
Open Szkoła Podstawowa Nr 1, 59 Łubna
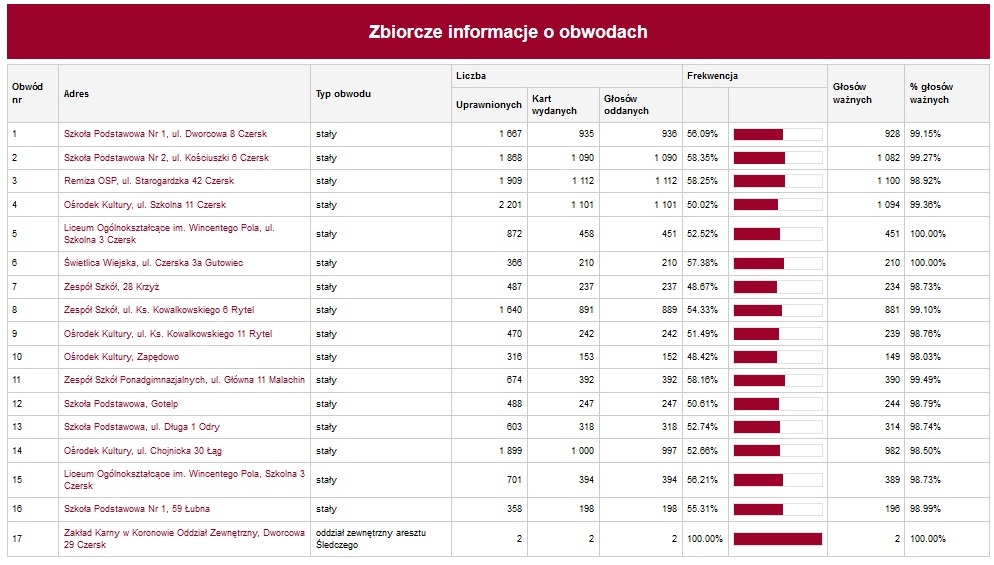[x=137, y=509]
